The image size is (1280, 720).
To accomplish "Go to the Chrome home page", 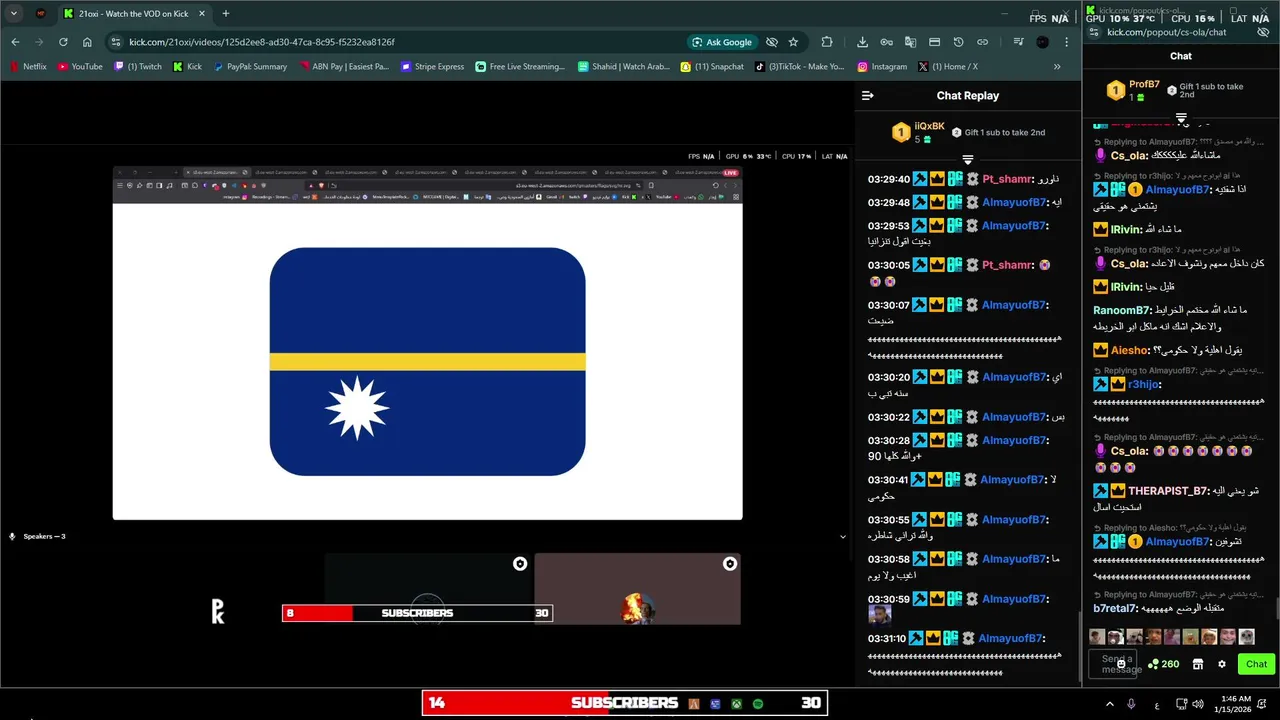I will [87, 42].
